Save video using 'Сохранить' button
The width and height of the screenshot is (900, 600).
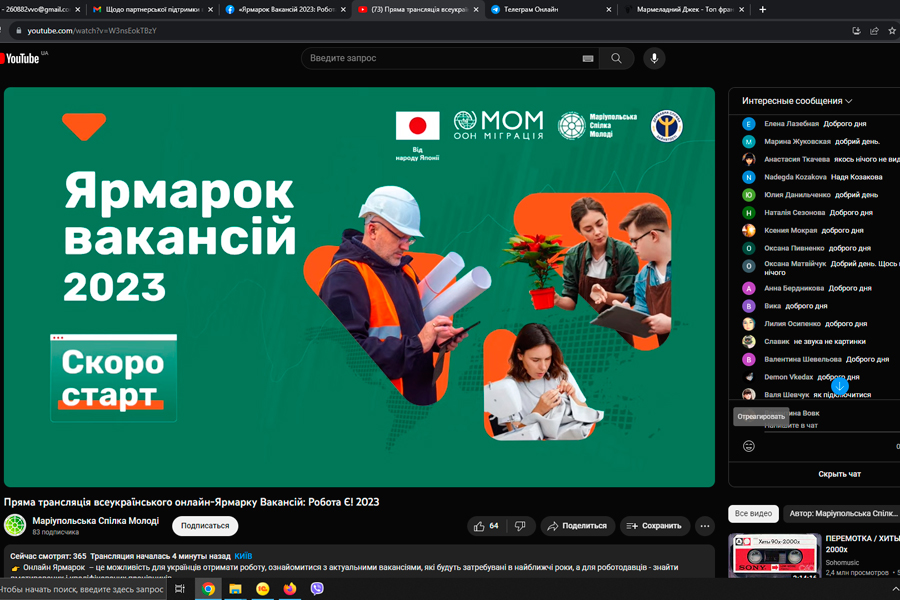[654, 526]
